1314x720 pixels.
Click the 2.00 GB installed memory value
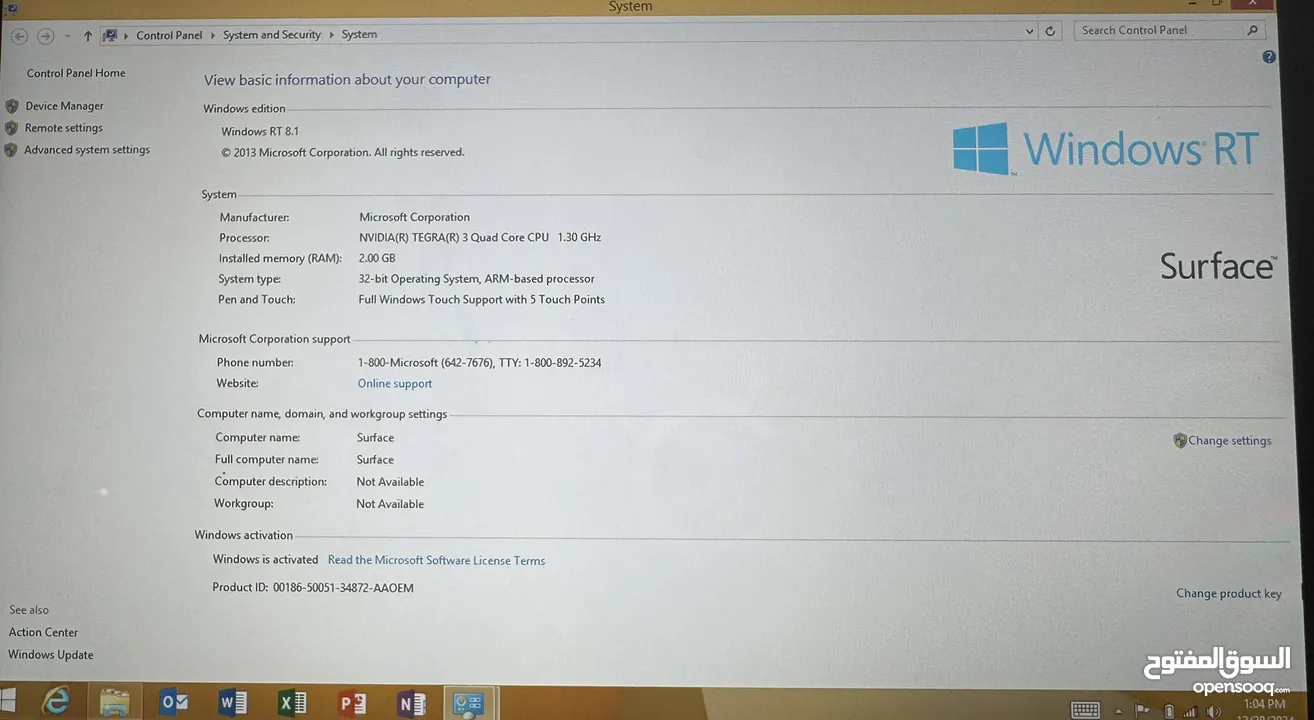click(377, 258)
